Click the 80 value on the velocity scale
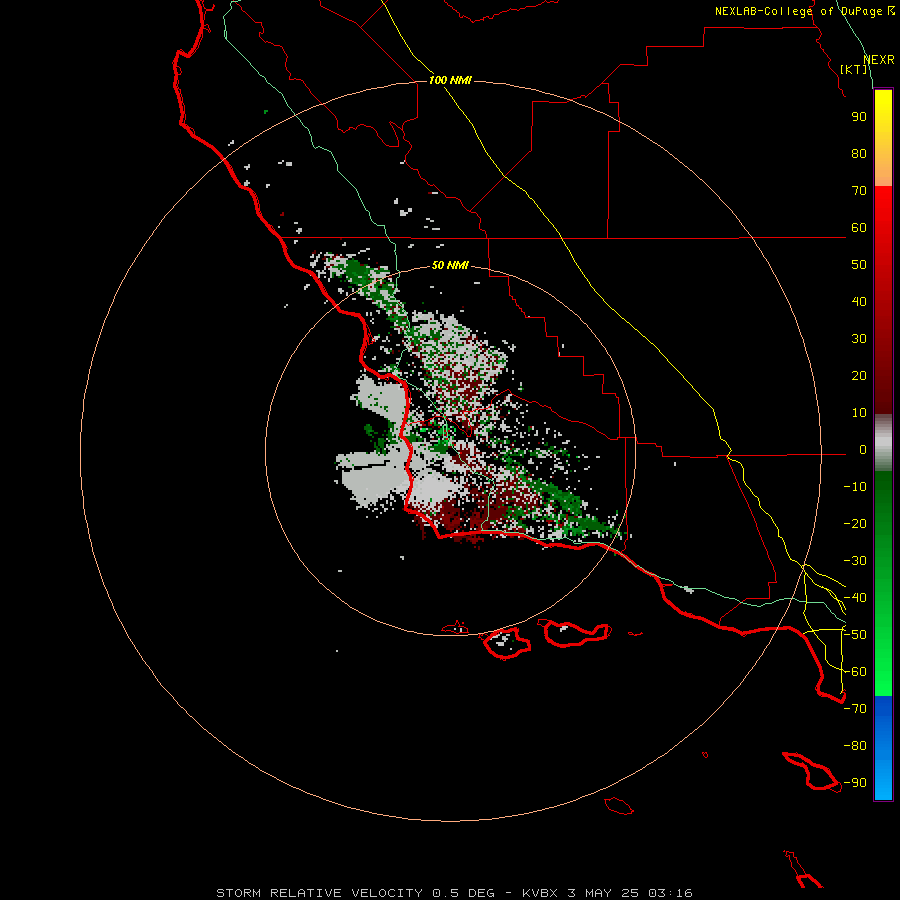This screenshot has height=900, width=900. click(859, 154)
